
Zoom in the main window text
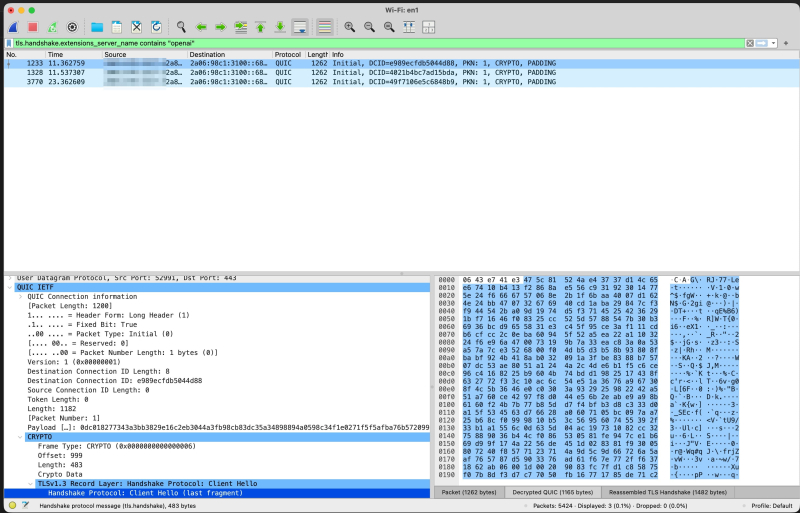pos(349,27)
